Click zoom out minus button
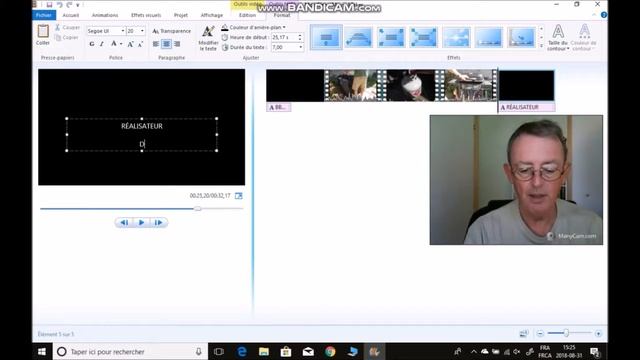 click(x=540, y=333)
